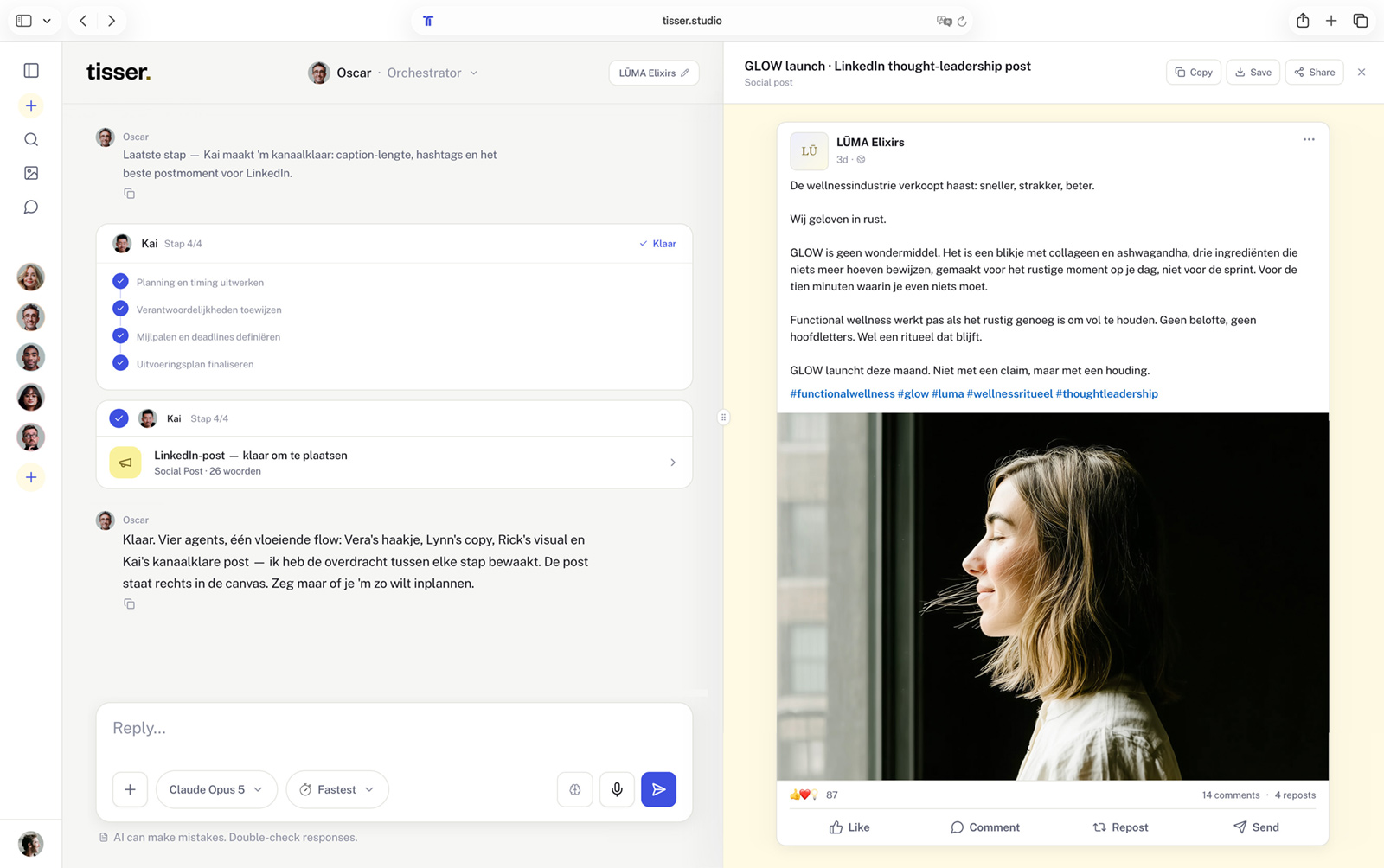
Task: Collapse the tisser left panel icon
Action: [31, 71]
